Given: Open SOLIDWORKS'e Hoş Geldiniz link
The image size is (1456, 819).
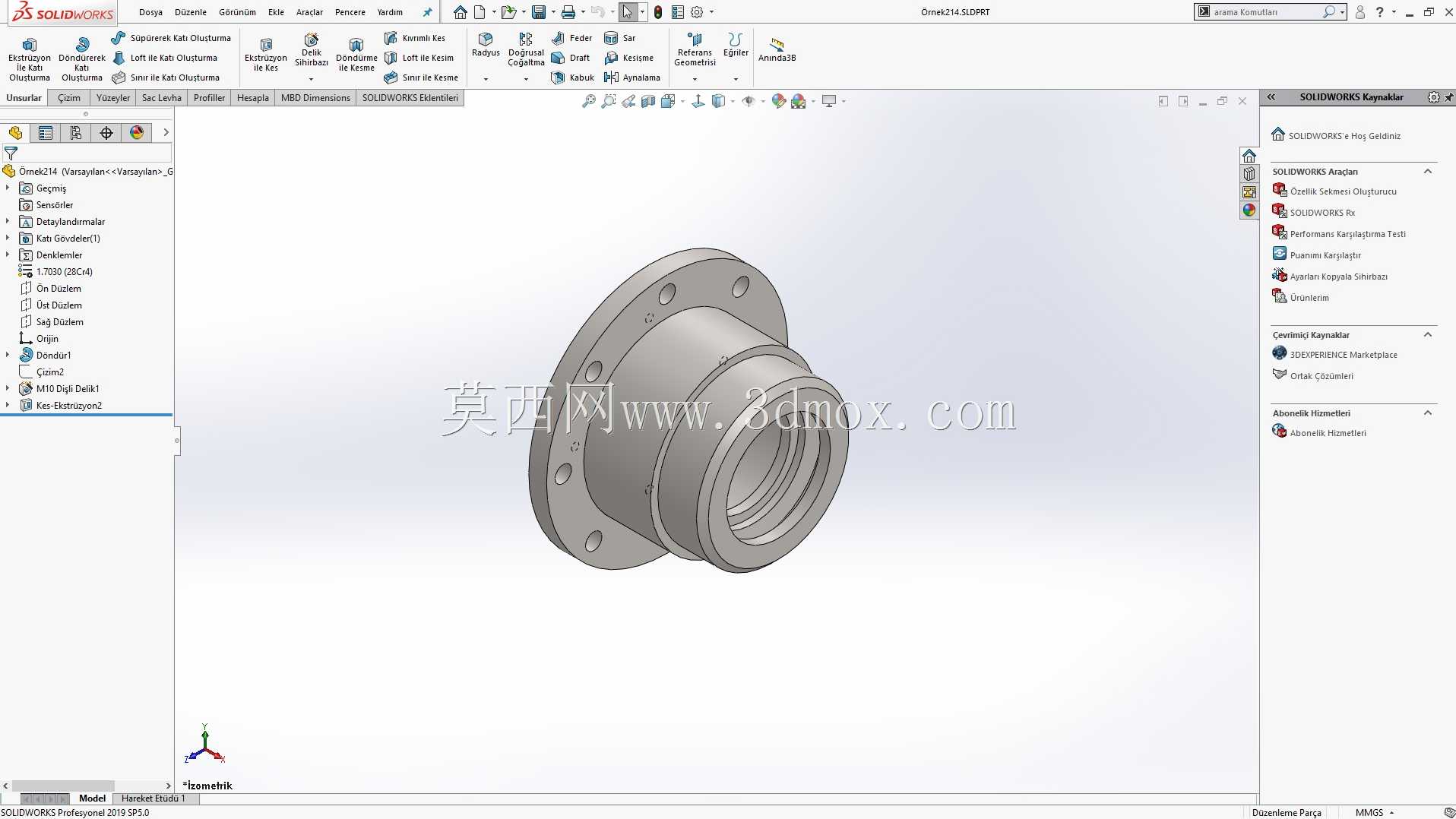Looking at the screenshot, I should (x=1336, y=135).
